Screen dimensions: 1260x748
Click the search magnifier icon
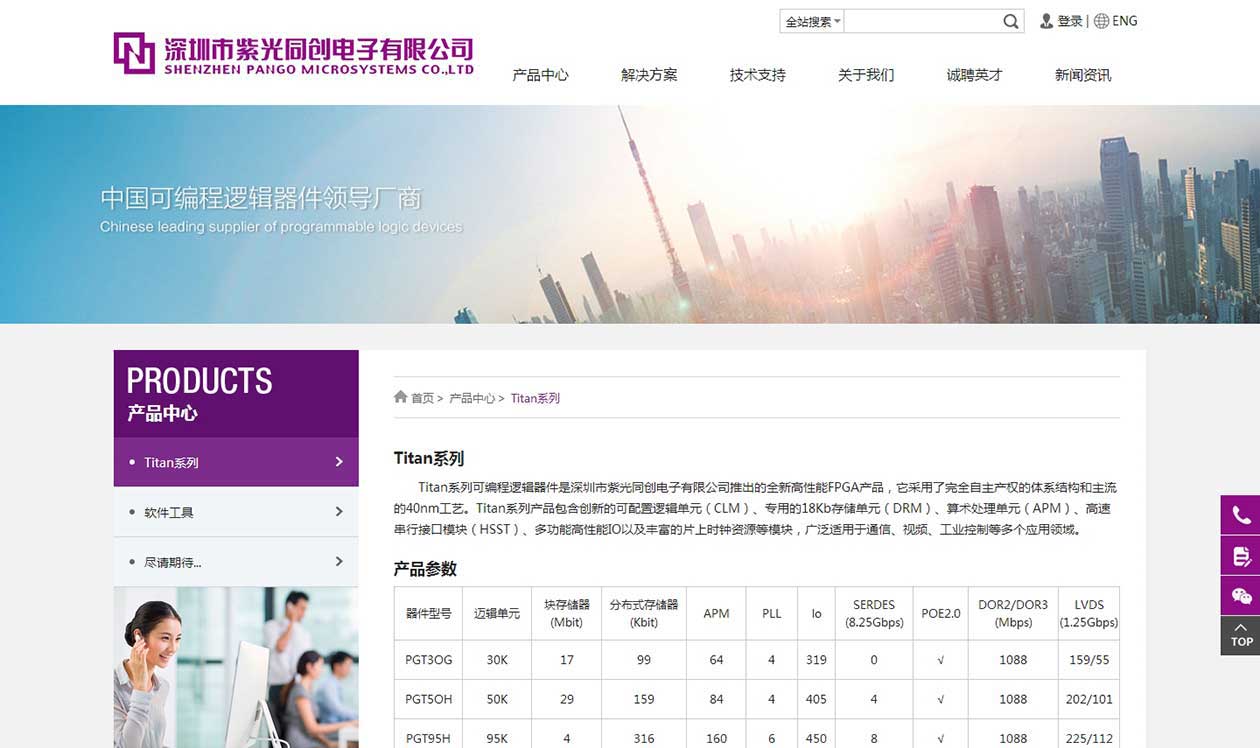pos(1011,21)
